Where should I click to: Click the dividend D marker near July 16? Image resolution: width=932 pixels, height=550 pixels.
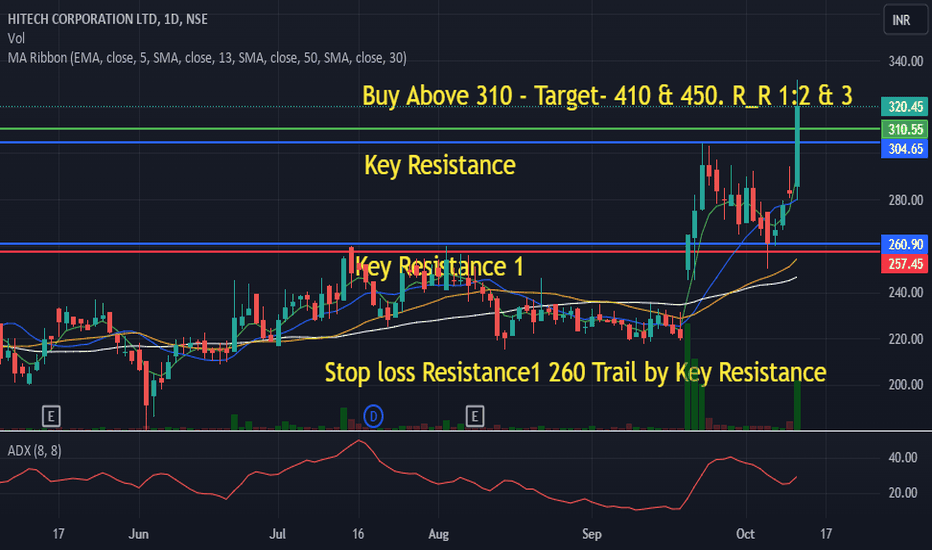373,416
